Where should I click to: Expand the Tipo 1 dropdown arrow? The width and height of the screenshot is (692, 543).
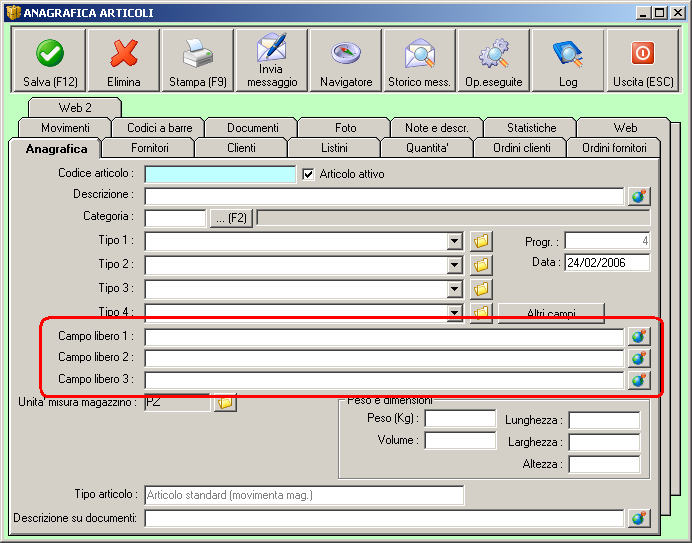(x=454, y=241)
